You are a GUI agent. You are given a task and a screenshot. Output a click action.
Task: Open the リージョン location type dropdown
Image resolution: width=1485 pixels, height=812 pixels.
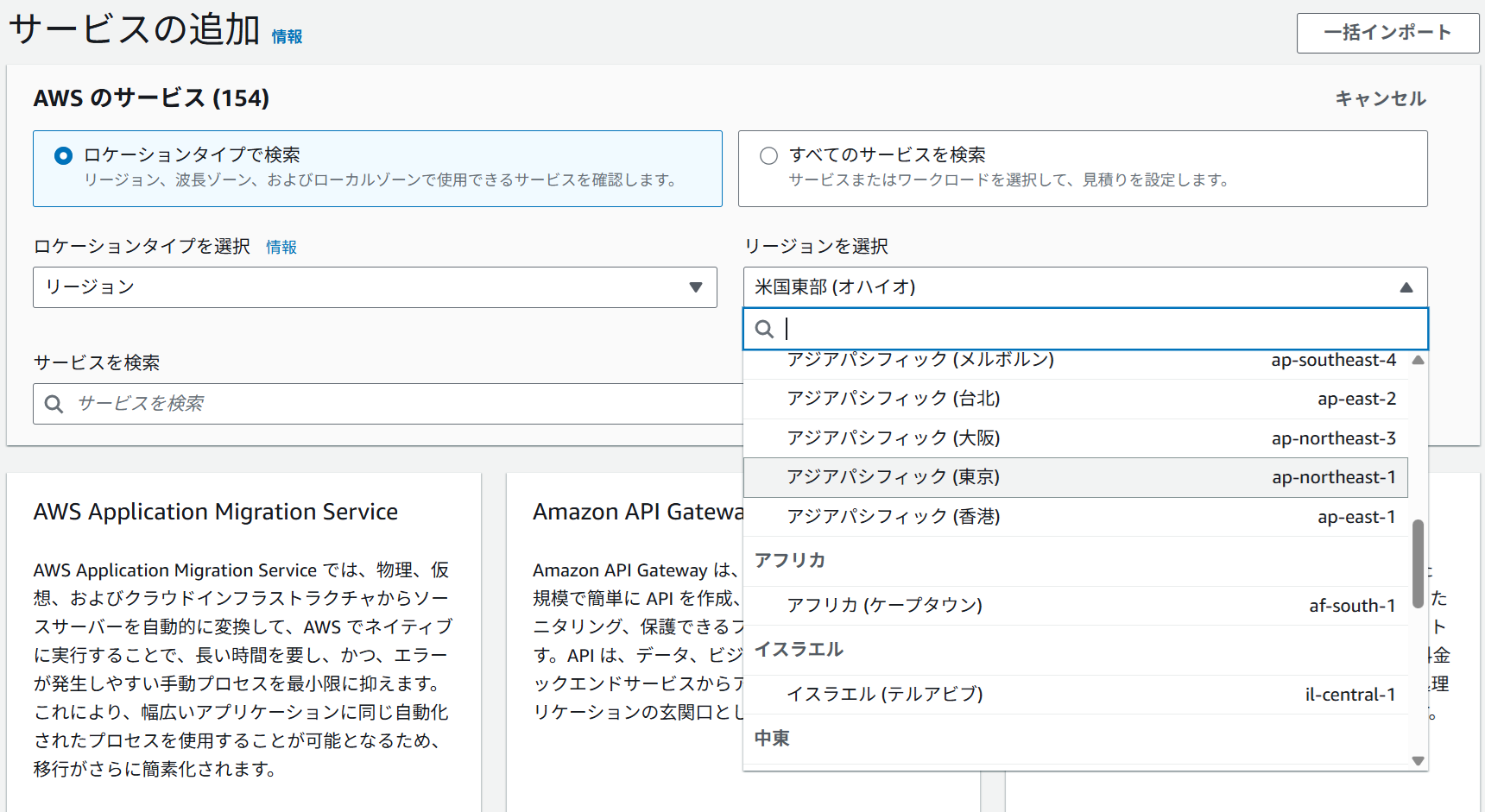[x=375, y=287]
